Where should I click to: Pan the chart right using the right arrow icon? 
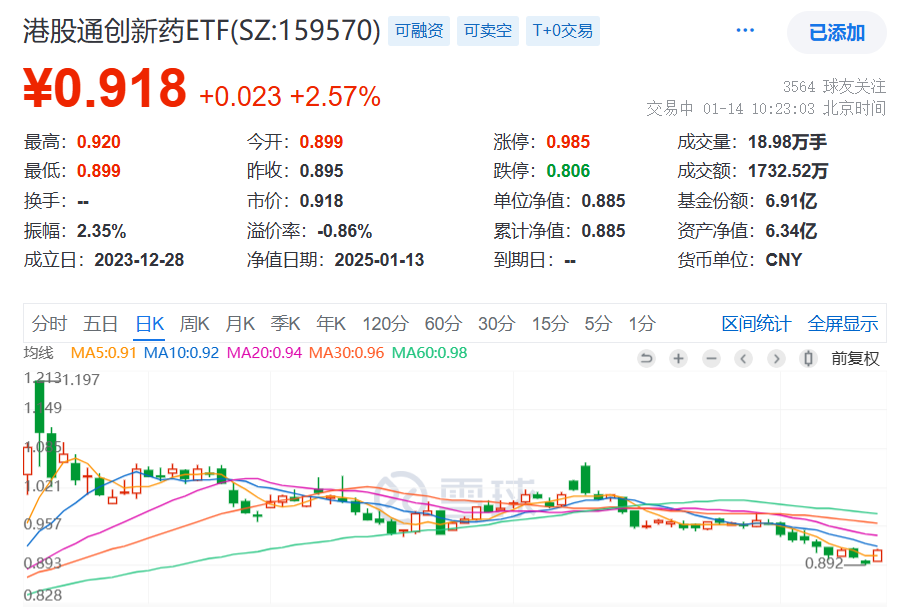coord(777,358)
